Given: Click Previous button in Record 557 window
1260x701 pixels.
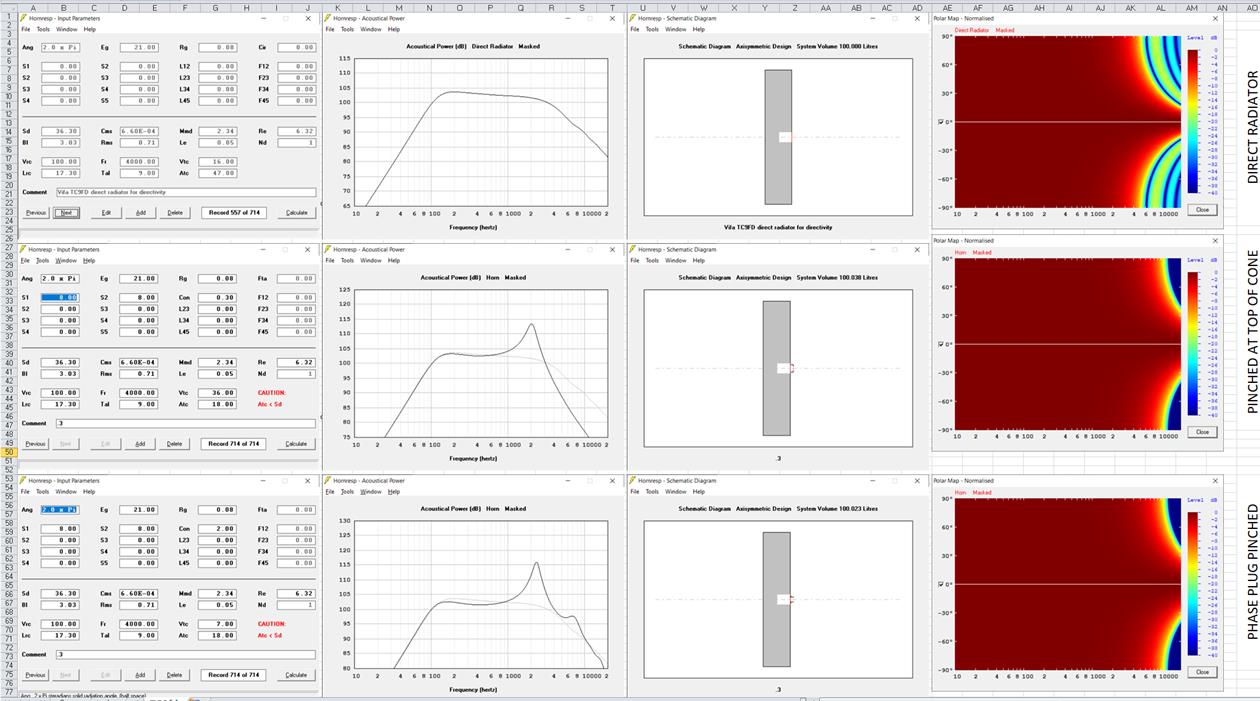Looking at the screenshot, I should pos(36,212).
